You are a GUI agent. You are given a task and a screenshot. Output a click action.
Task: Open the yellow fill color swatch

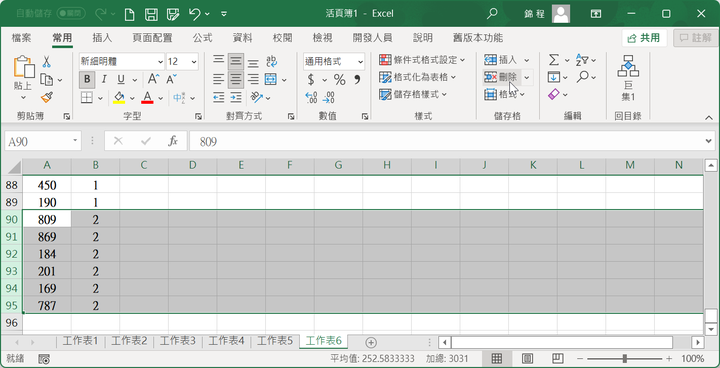(119, 97)
